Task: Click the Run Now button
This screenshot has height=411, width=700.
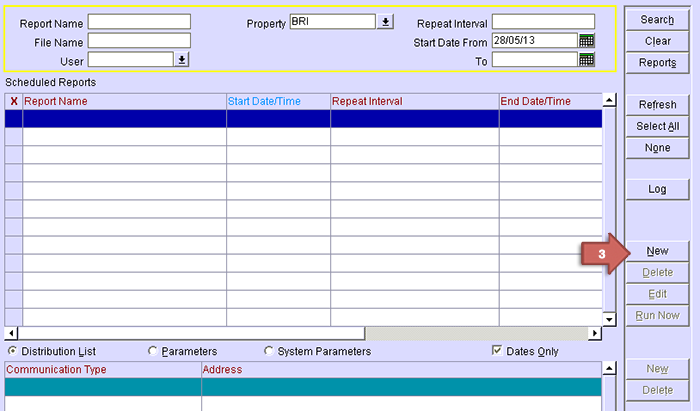Action: pyautogui.click(x=657, y=316)
